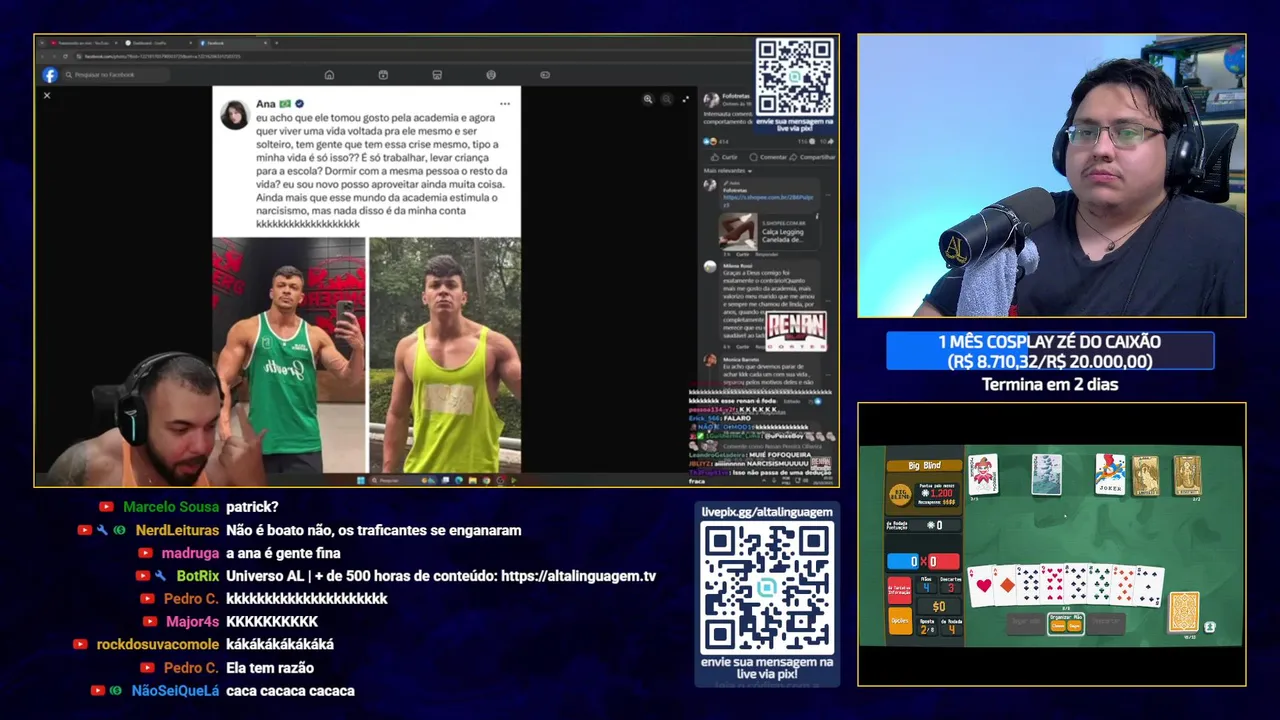The width and height of the screenshot is (1280, 720).
Task: Click the green tank top mirror selfie photo
Action: (x=289, y=354)
